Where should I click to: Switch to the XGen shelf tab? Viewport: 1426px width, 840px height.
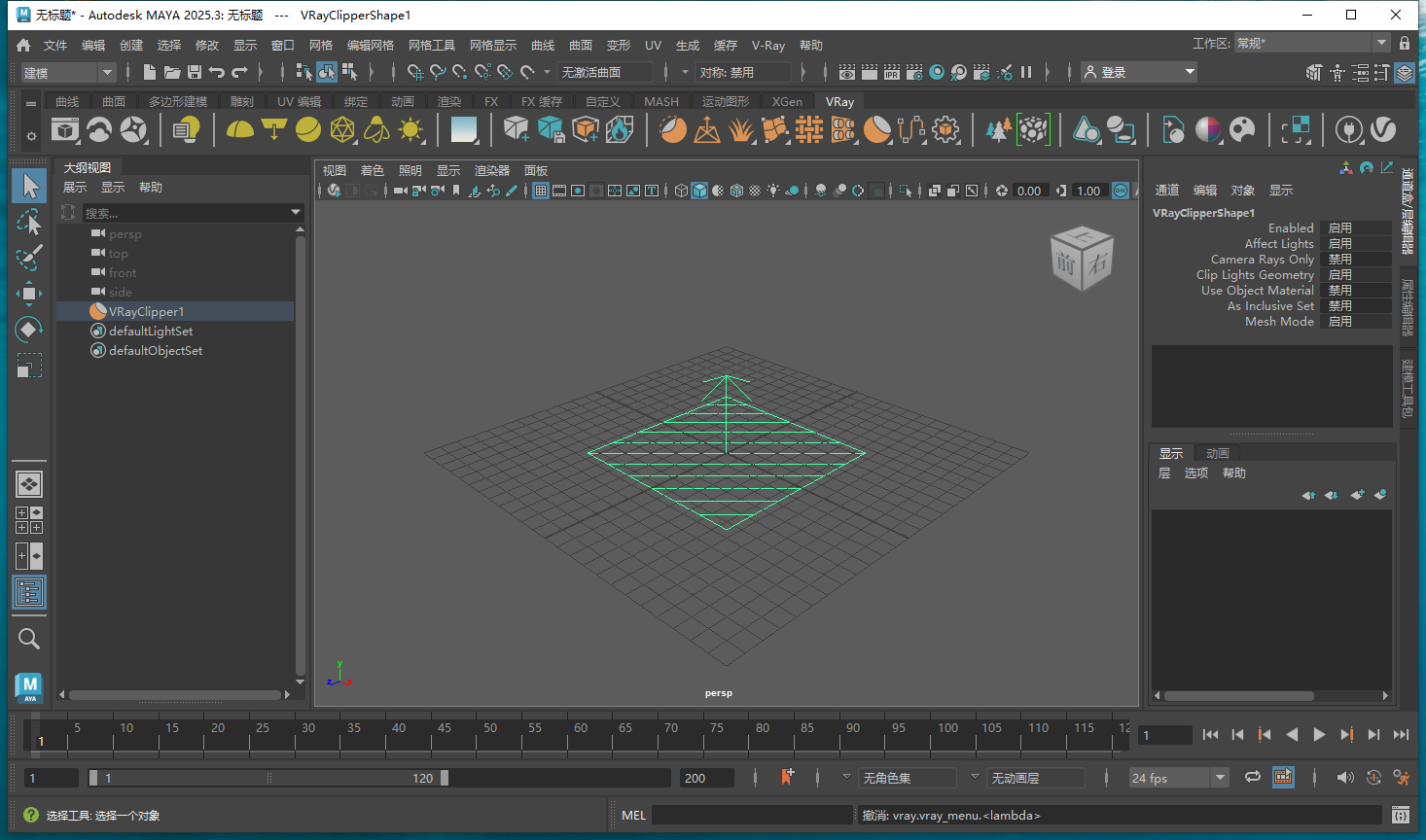coord(787,101)
